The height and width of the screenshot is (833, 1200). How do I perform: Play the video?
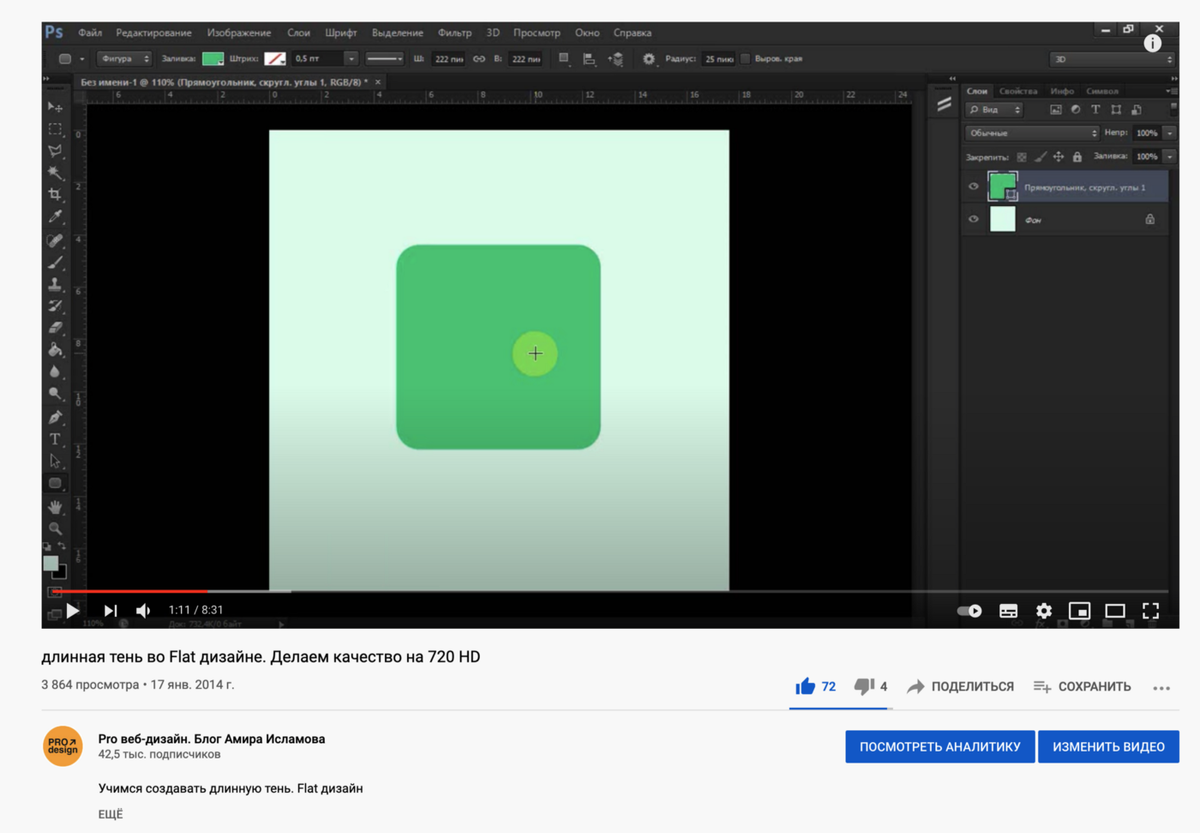point(73,610)
